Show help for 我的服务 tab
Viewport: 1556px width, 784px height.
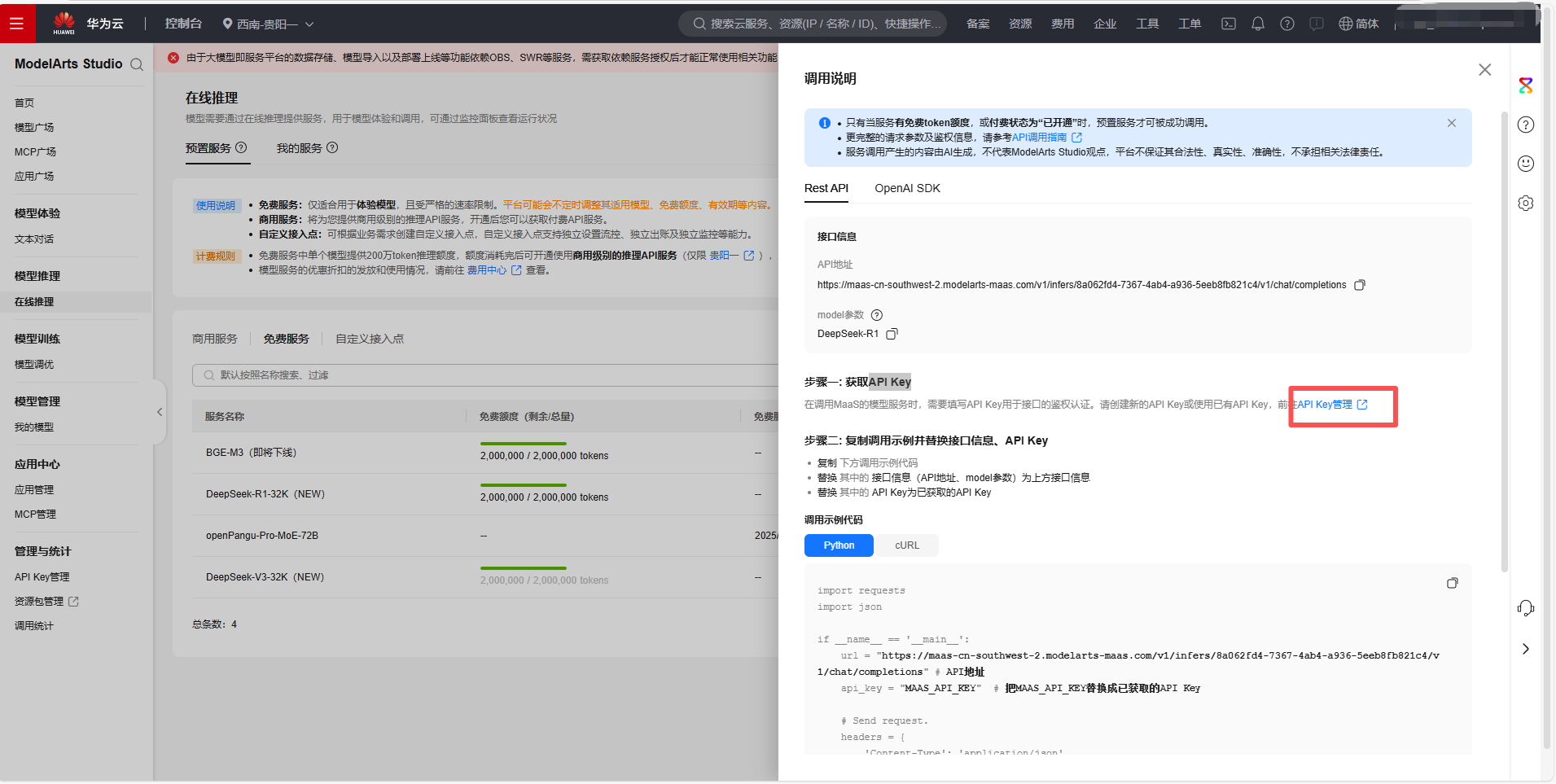coord(332,147)
